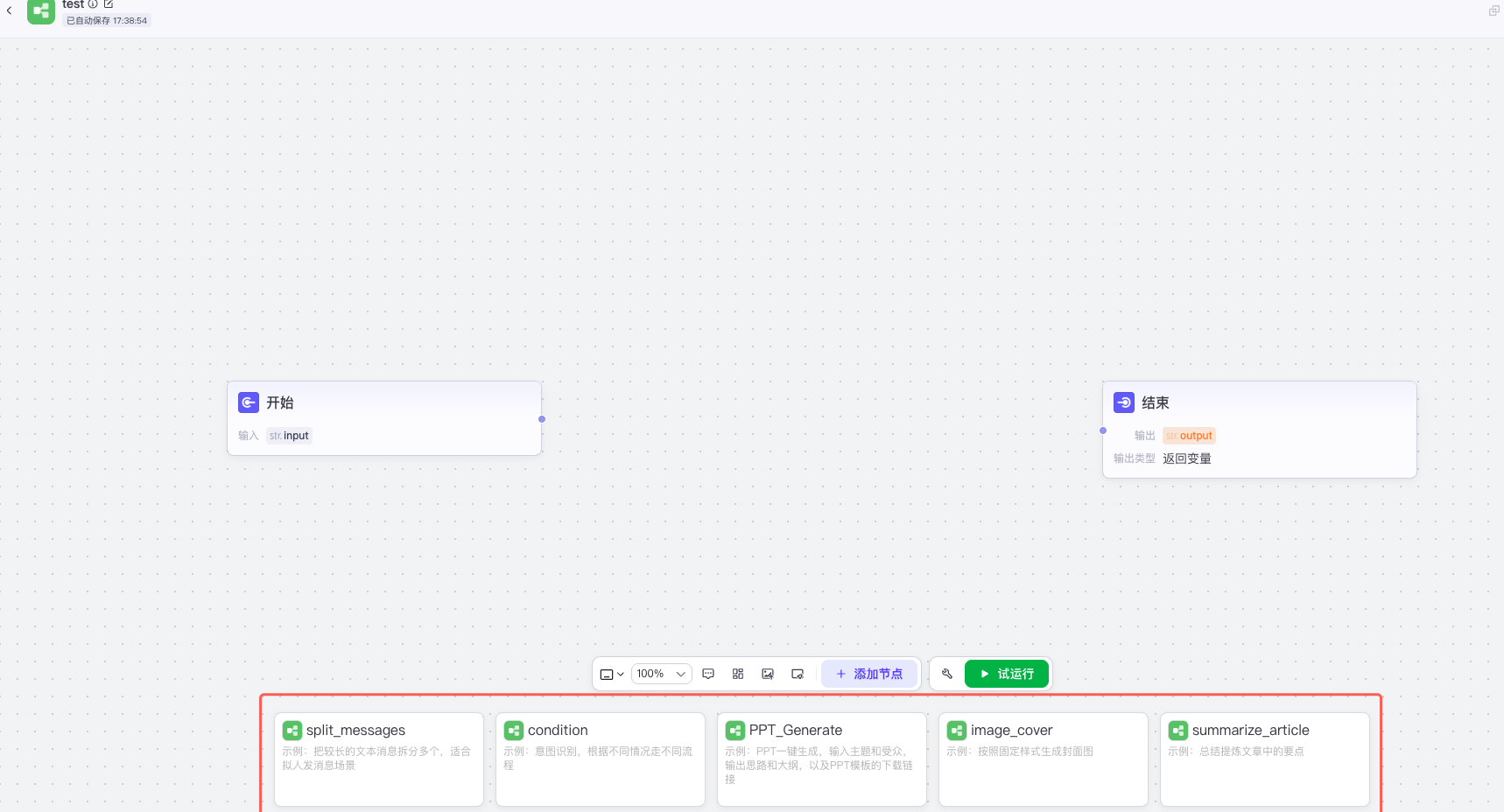Click the edit icon next to test

click(x=109, y=4)
